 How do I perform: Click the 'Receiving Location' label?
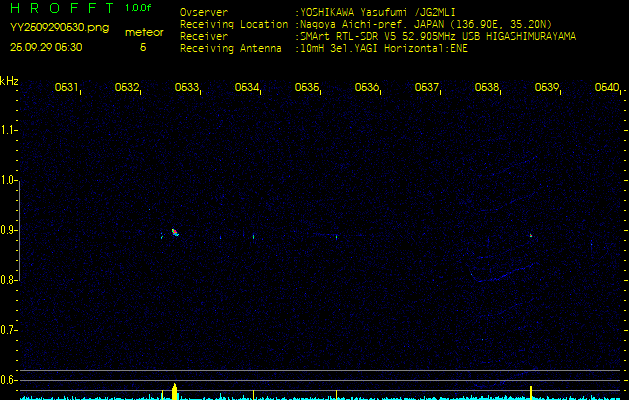[234, 24]
